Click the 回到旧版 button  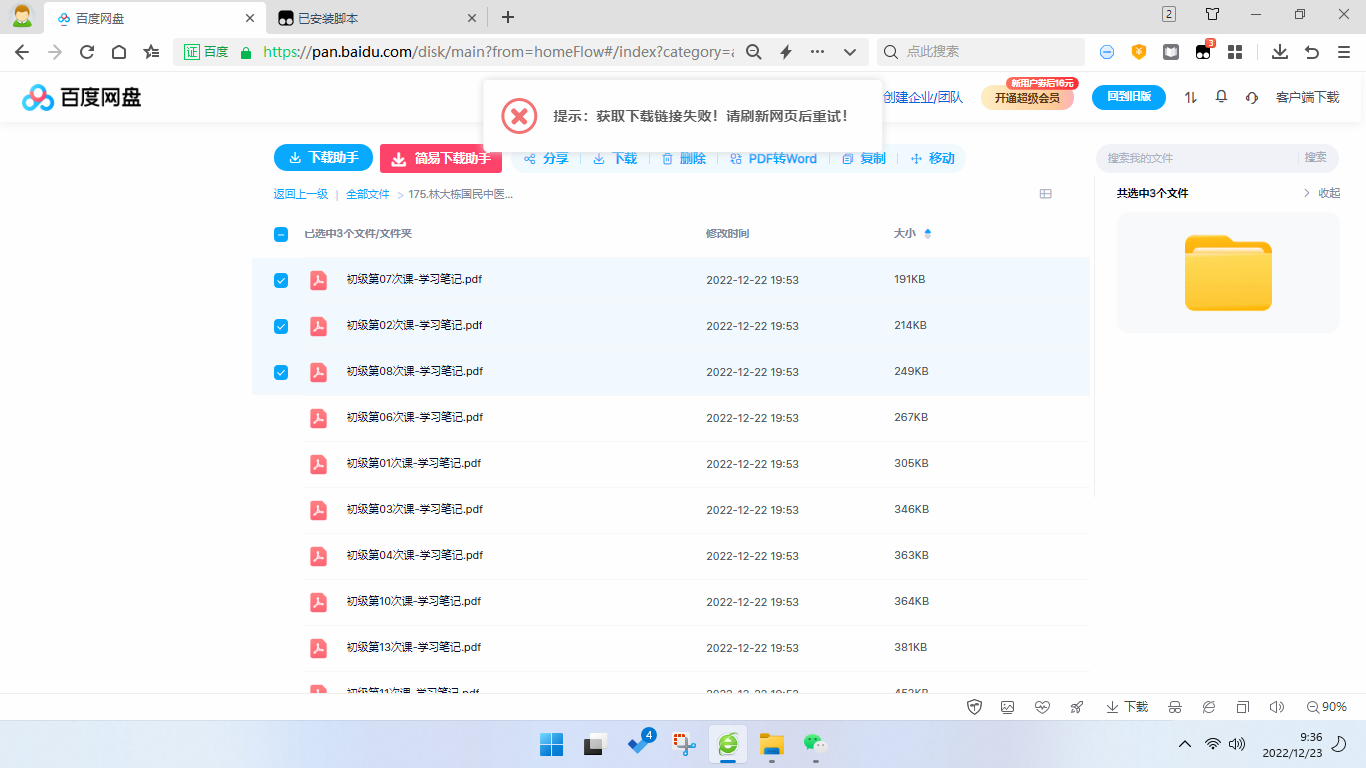pos(1128,97)
